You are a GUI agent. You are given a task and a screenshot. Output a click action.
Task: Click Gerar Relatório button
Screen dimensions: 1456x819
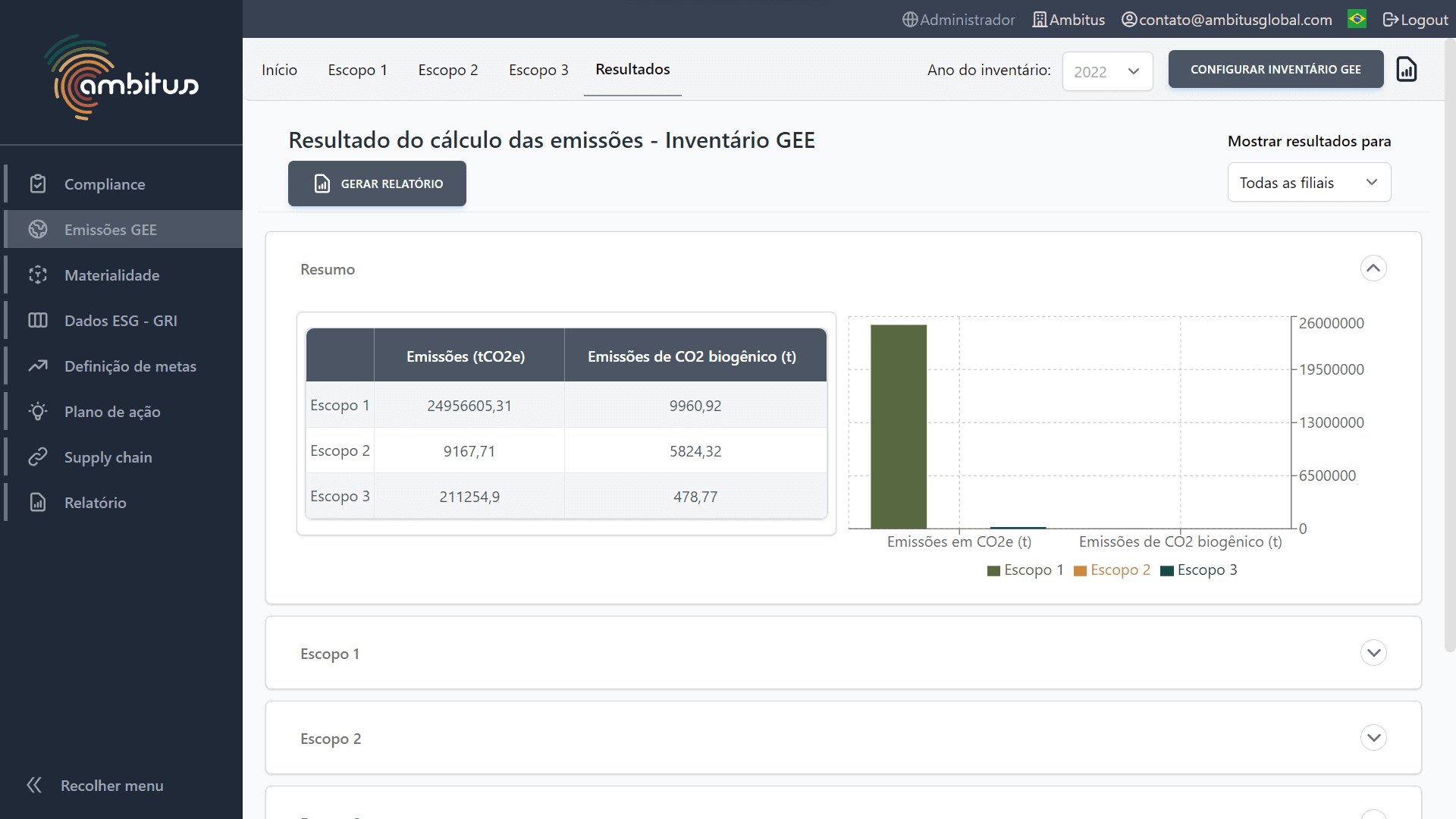pyautogui.click(x=377, y=184)
